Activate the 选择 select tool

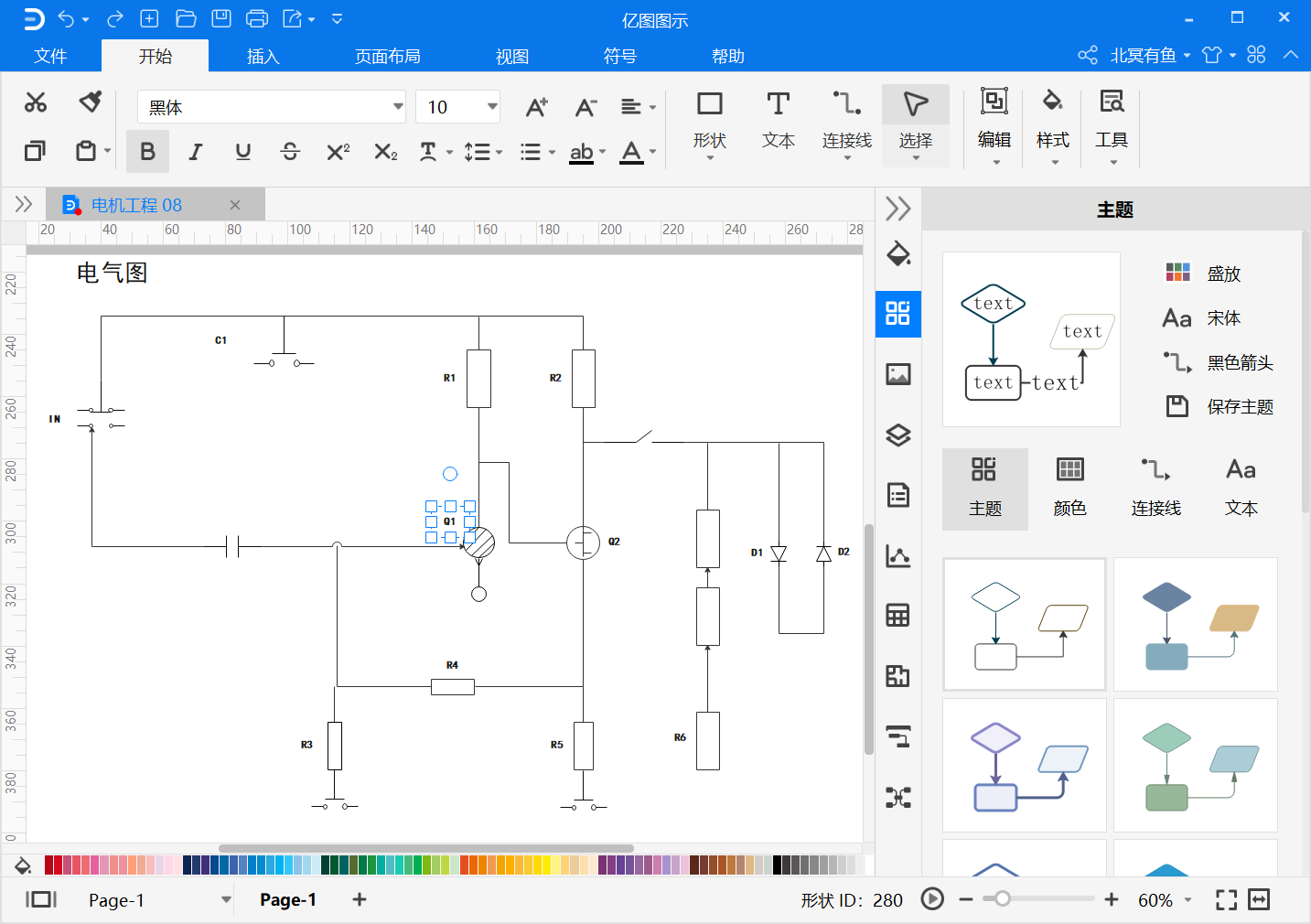[916, 125]
